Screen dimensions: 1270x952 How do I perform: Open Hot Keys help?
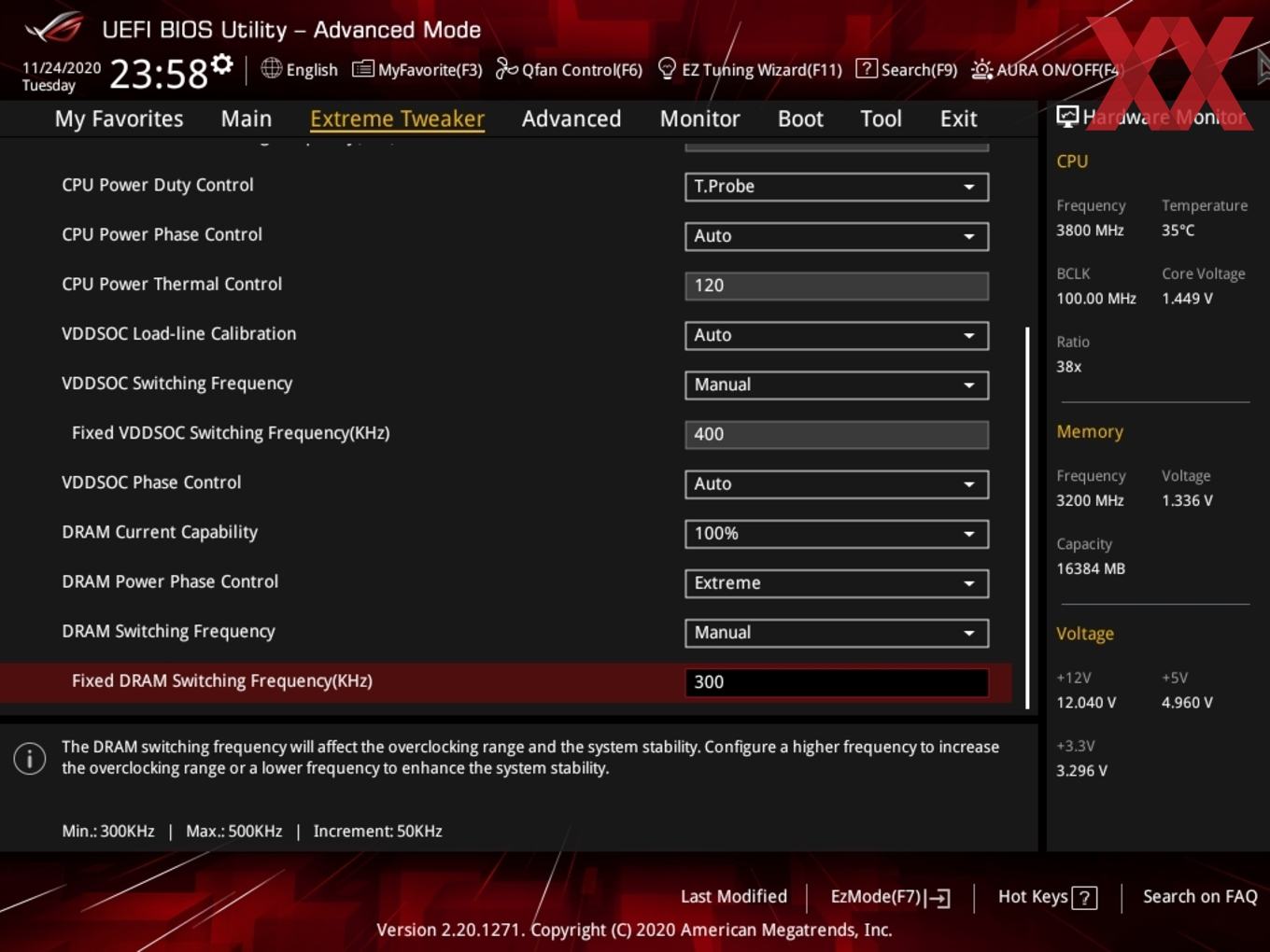tap(1047, 897)
